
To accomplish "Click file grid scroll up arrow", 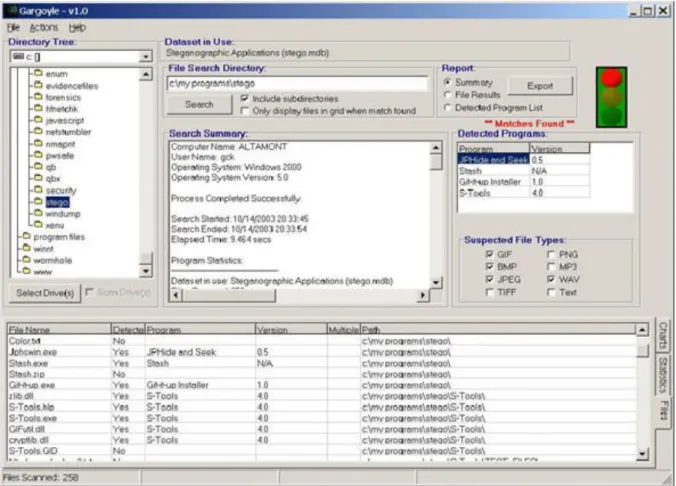I will tap(642, 330).
